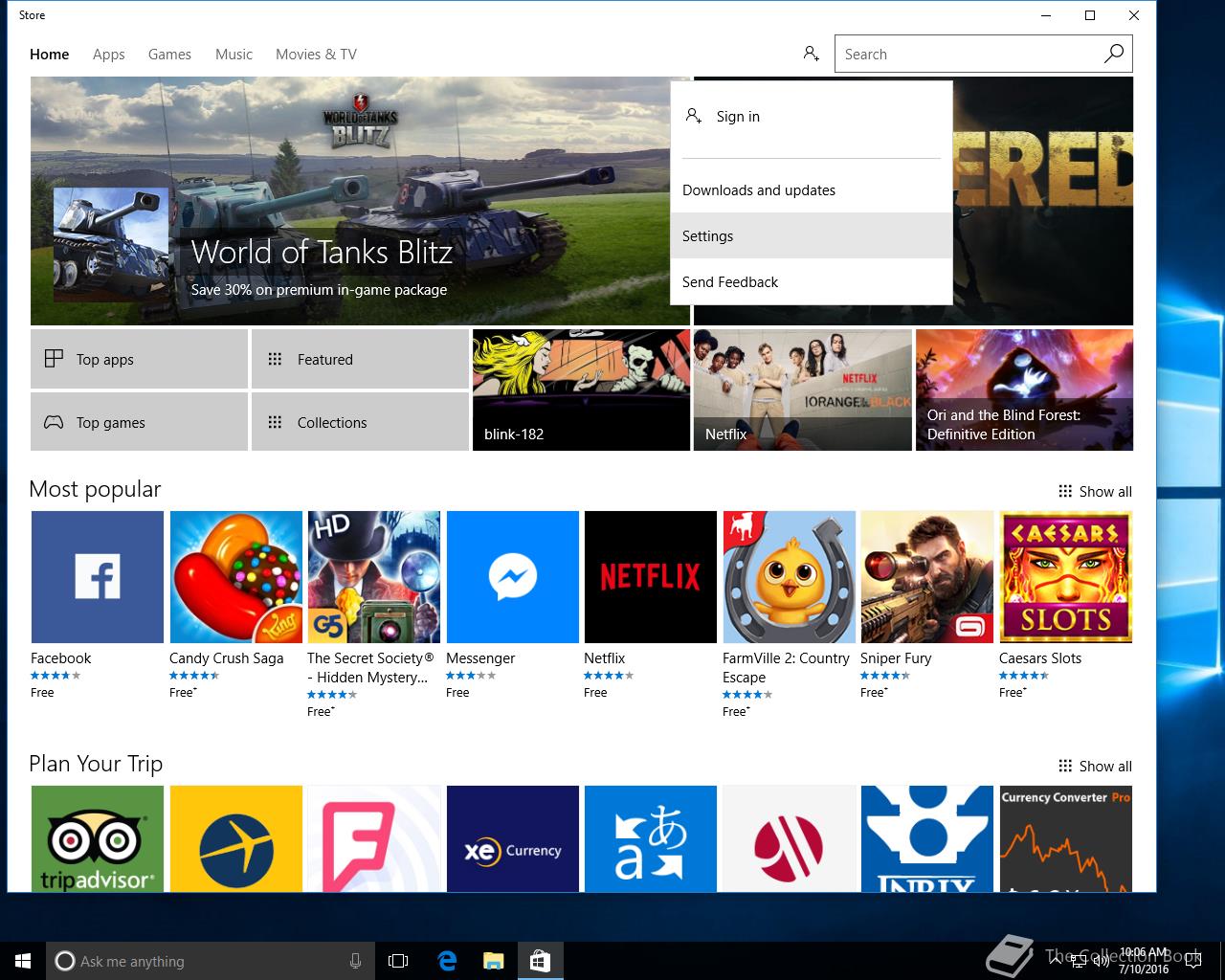The width and height of the screenshot is (1225, 980).
Task: Open the World of Tanks Blitz banner
Action: click(x=360, y=201)
